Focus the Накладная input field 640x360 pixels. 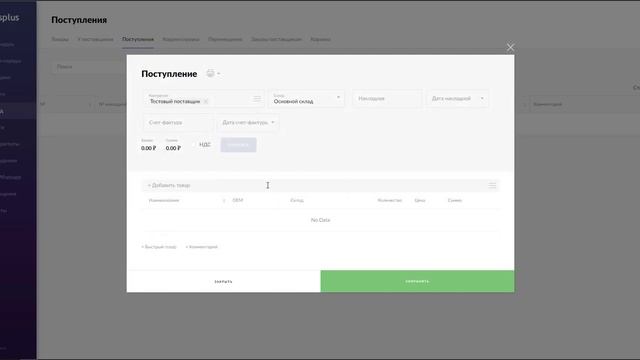387,98
